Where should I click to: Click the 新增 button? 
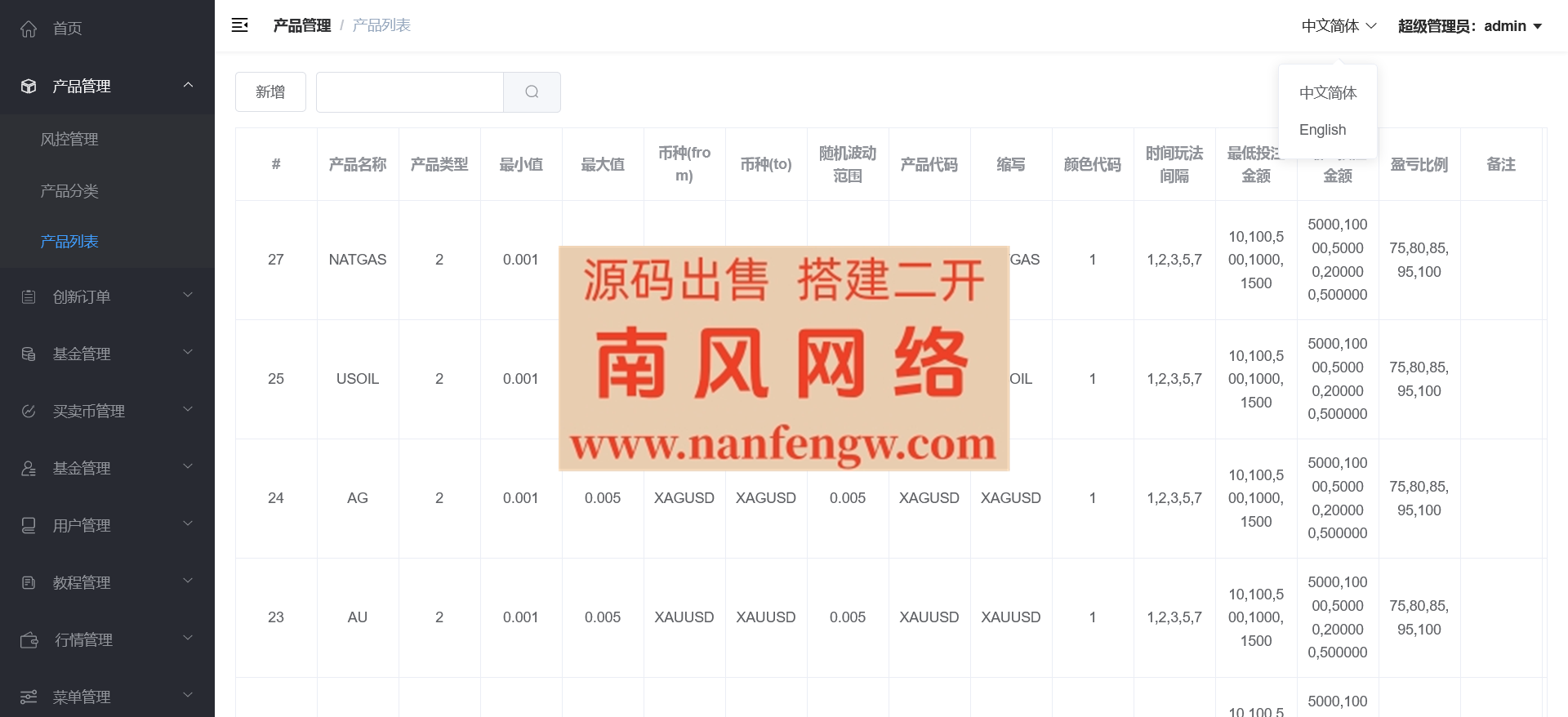270,92
